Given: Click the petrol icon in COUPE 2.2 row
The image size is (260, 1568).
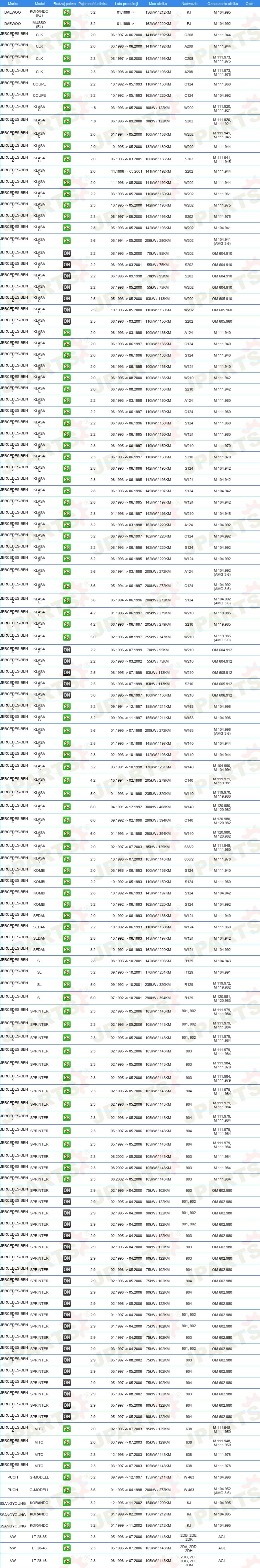Looking at the screenshot, I should pos(66,84).
